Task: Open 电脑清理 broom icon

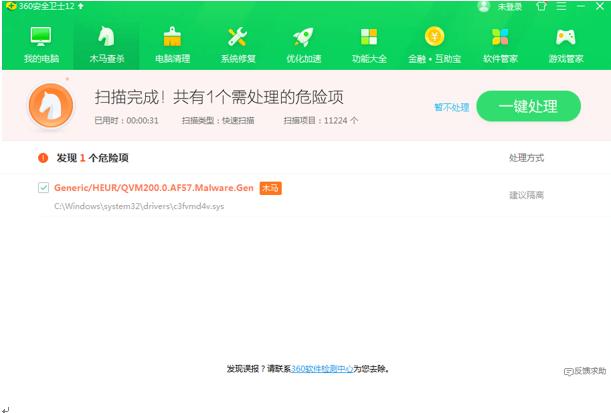Action: click(x=172, y=37)
